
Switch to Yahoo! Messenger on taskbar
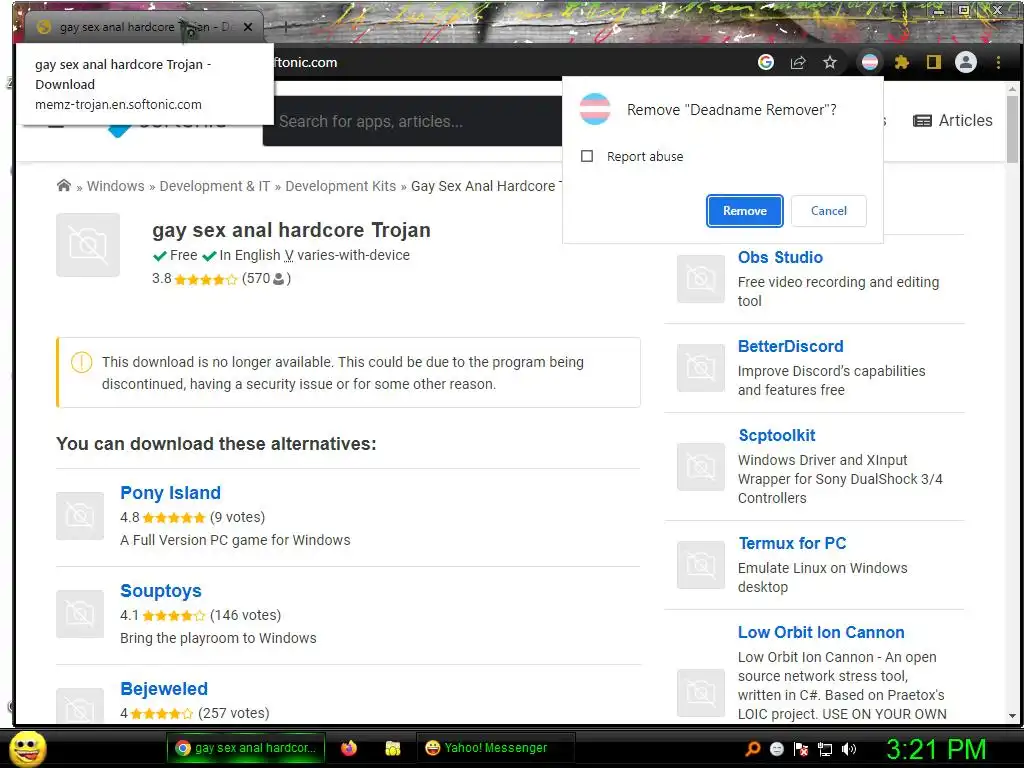click(495, 748)
